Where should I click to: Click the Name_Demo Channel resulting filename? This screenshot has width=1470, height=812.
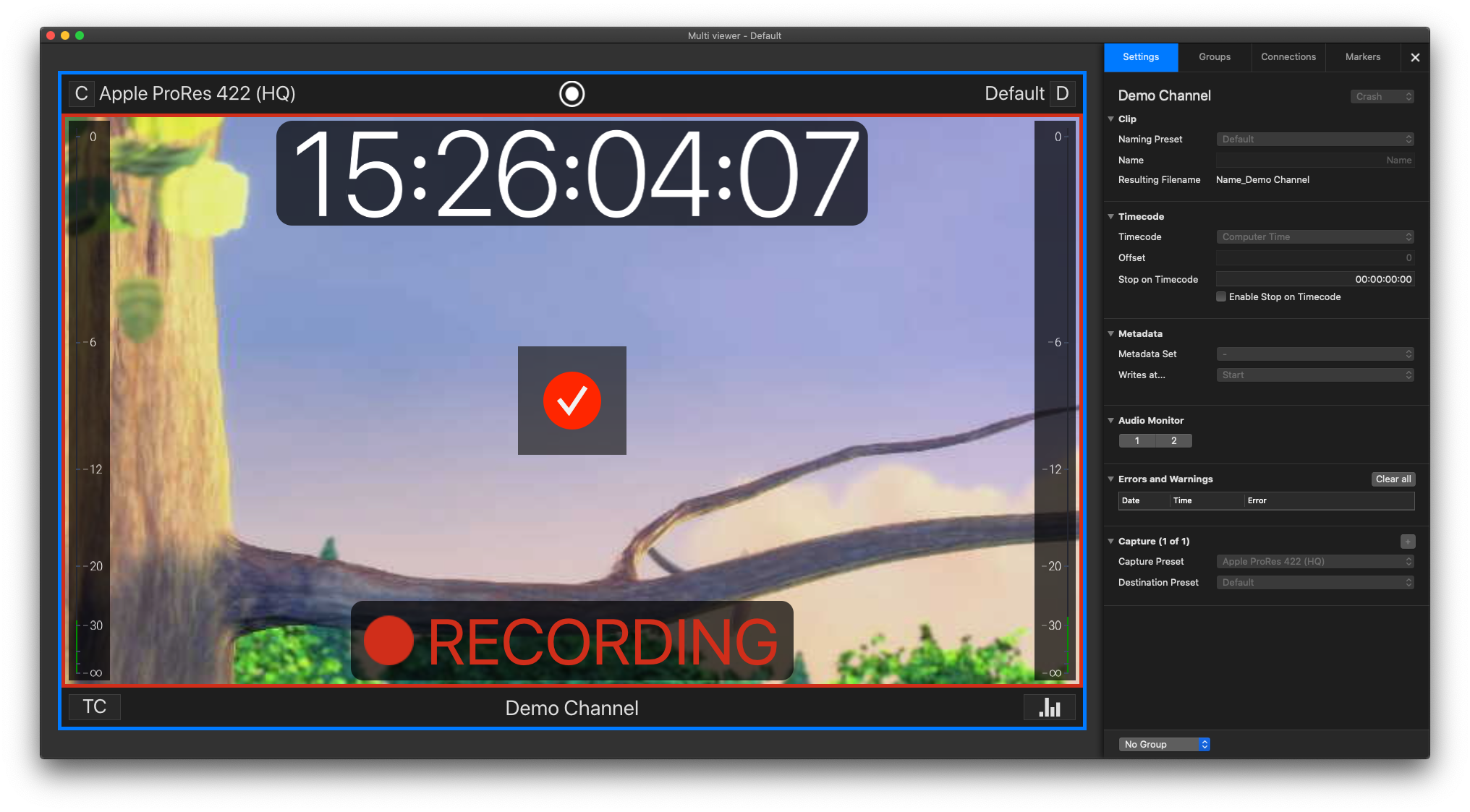[x=1262, y=180]
